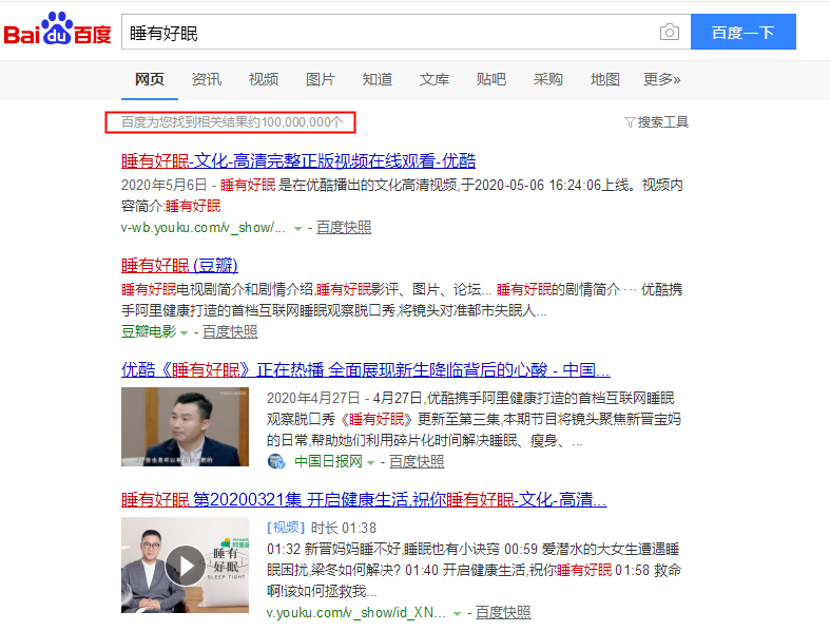Focus the search box containing 睡有好眠

[406, 32]
